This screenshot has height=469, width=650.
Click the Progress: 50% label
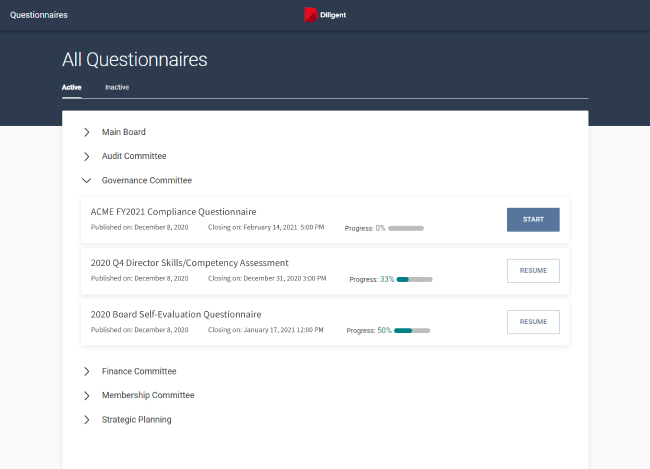pos(369,330)
